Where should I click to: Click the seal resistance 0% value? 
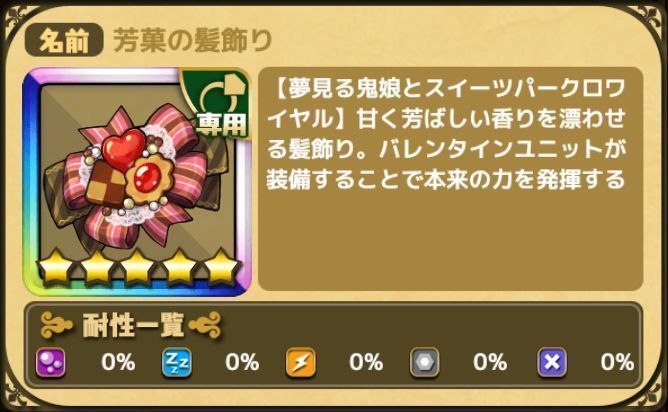[617, 363]
